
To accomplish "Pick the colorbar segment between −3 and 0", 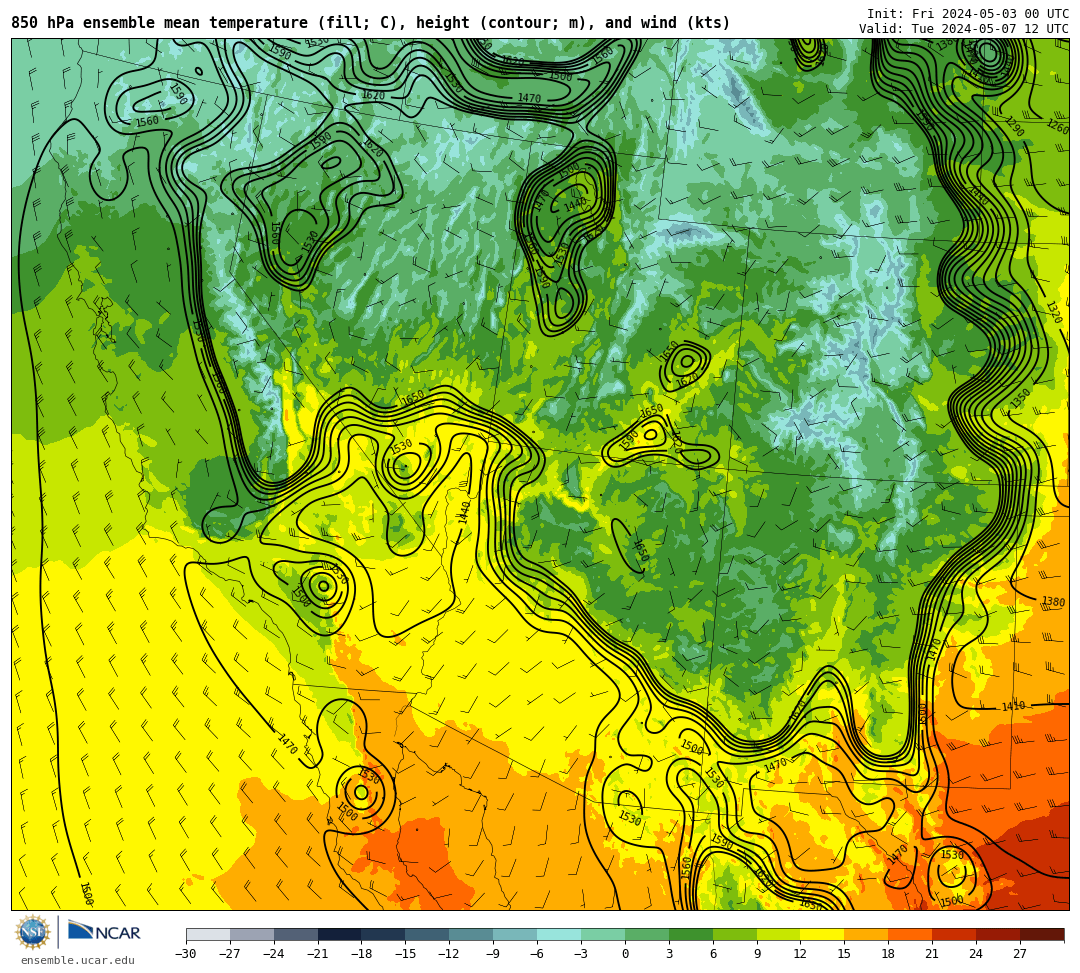I will (603, 934).
